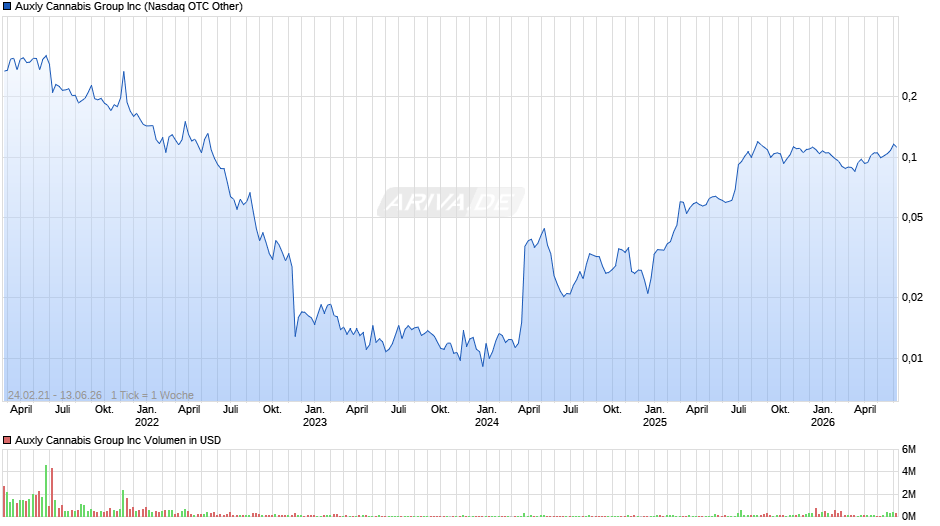Click the 'Jan.' label above 2023
The height and width of the screenshot is (526, 940).
click(x=315, y=410)
